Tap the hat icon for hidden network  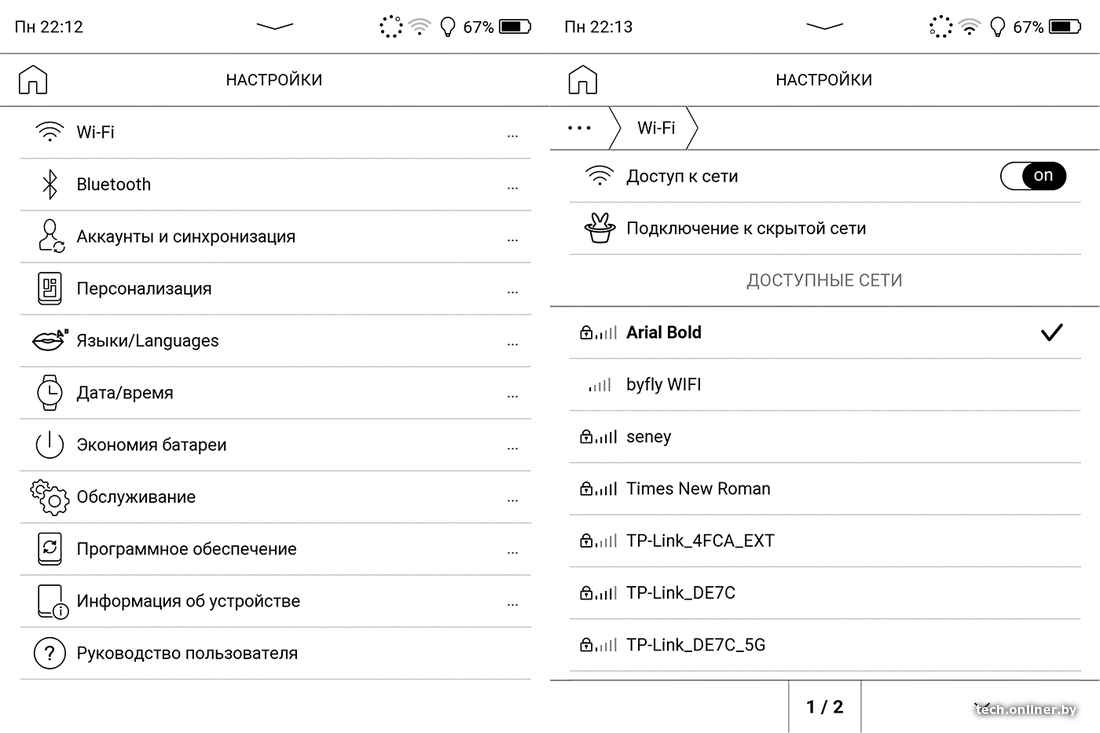click(x=599, y=228)
